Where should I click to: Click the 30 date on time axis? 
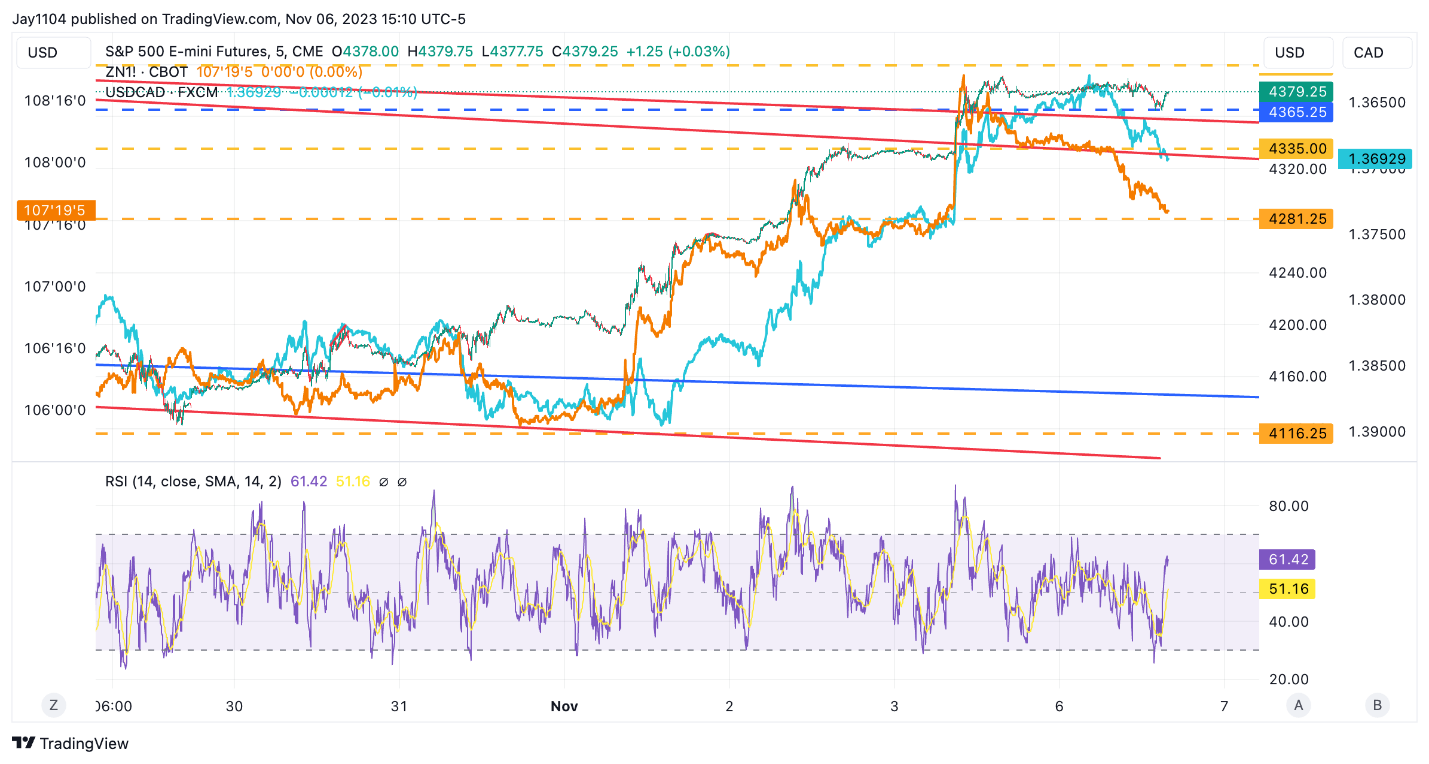234,706
